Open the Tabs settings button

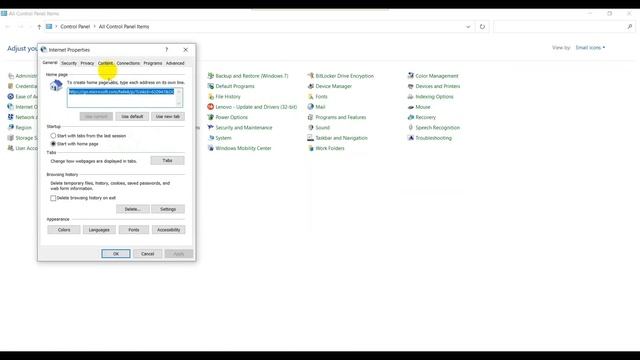[167, 160]
